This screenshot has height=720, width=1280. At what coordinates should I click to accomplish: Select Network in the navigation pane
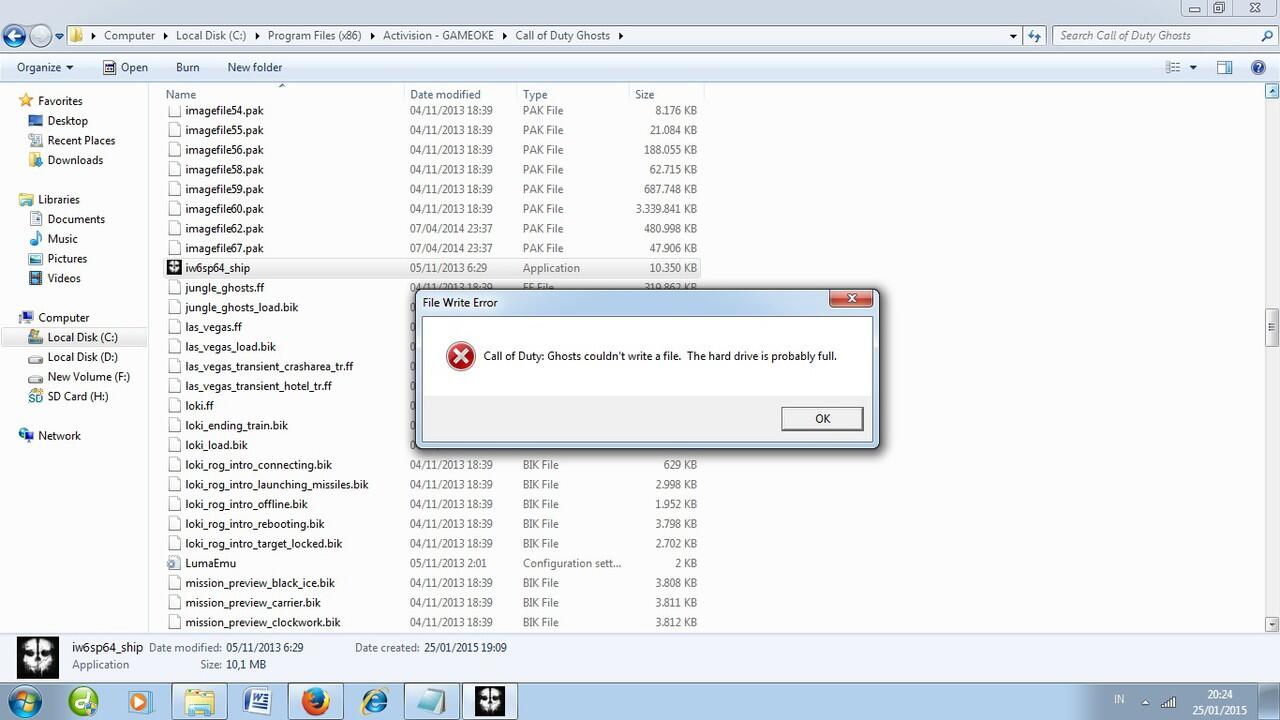click(59, 436)
